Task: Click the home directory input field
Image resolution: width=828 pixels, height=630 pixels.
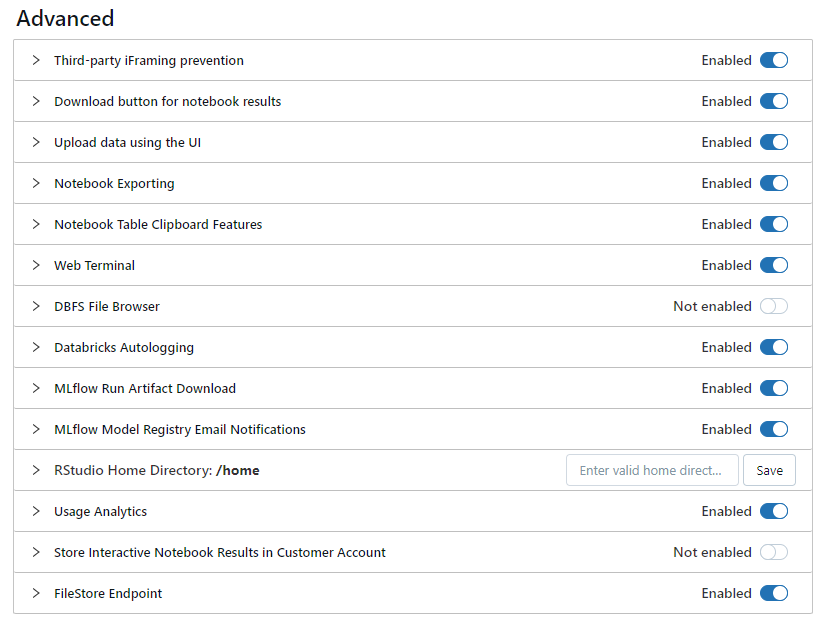Action: tap(652, 470)
